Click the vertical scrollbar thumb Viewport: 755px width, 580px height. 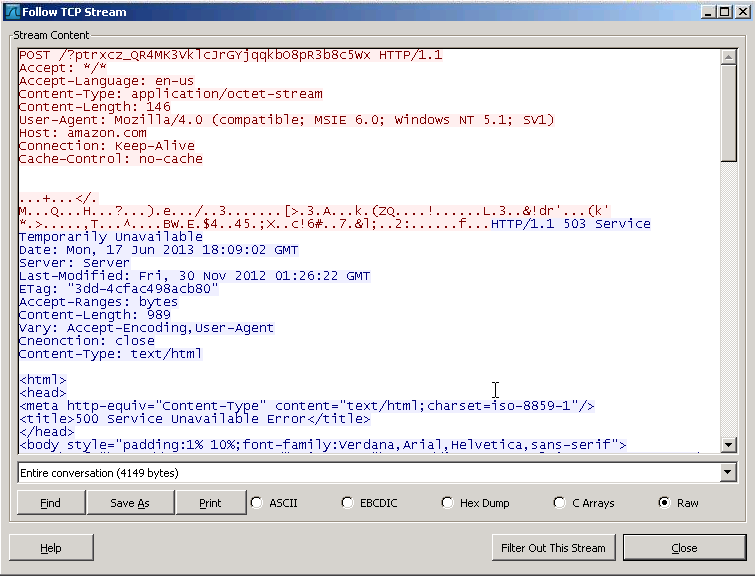tap(729, 113)
